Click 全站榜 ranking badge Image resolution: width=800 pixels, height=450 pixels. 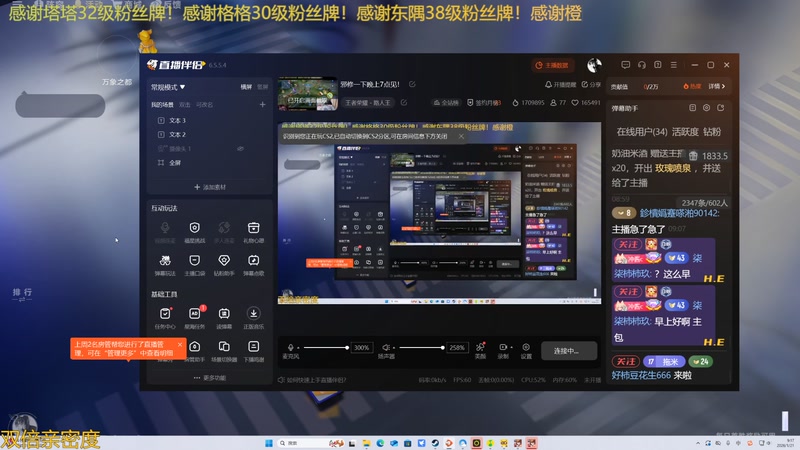(446, 103)
